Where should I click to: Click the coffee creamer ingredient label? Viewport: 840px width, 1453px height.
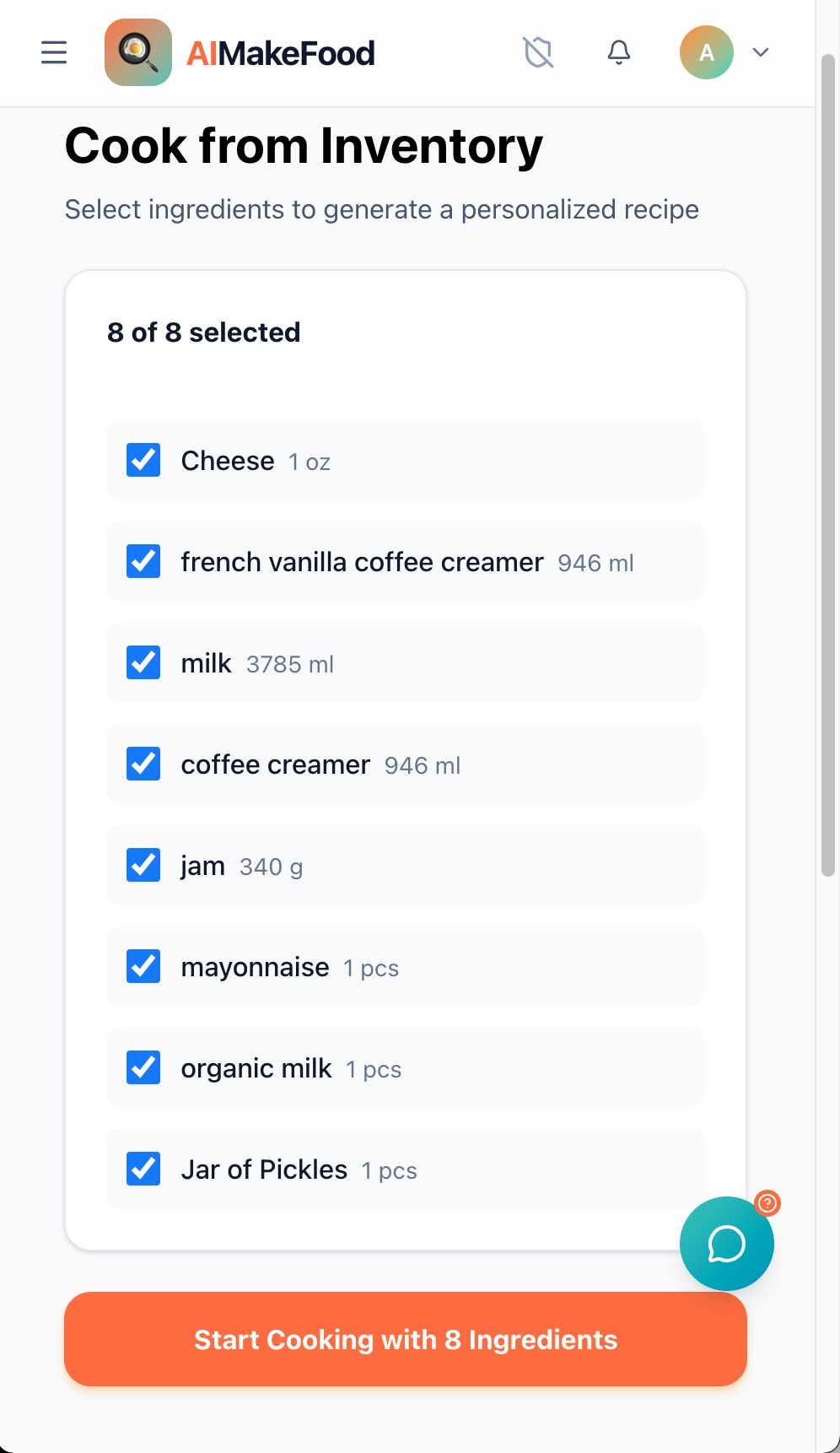pos(276,764)
